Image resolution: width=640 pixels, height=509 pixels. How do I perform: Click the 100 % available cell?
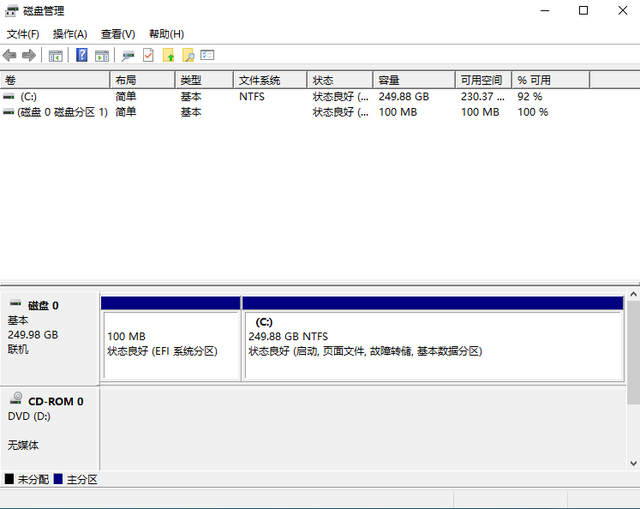pyautogui.click(x=533, y=112)
